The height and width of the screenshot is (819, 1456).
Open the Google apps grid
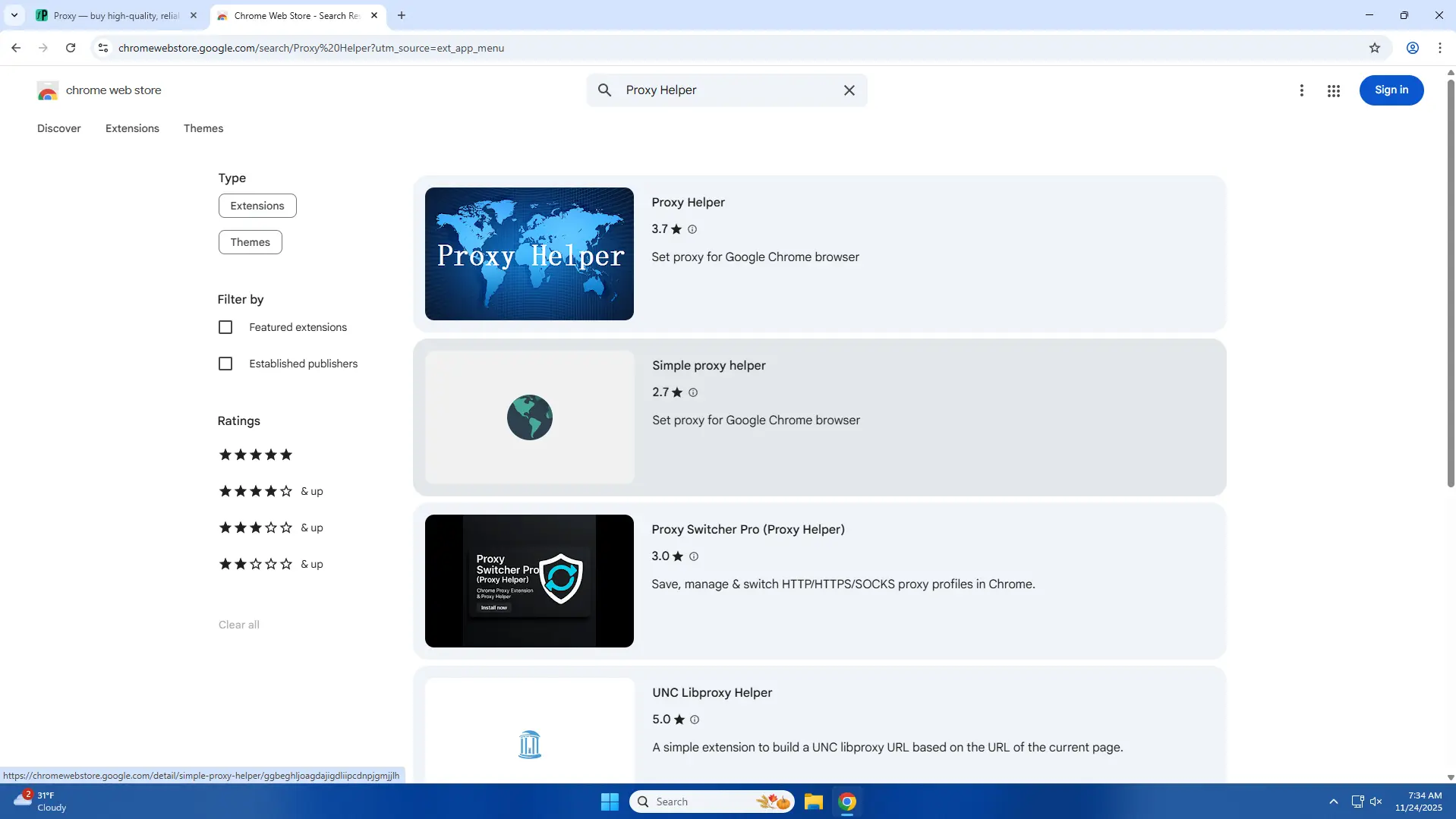pos(1334,90)
